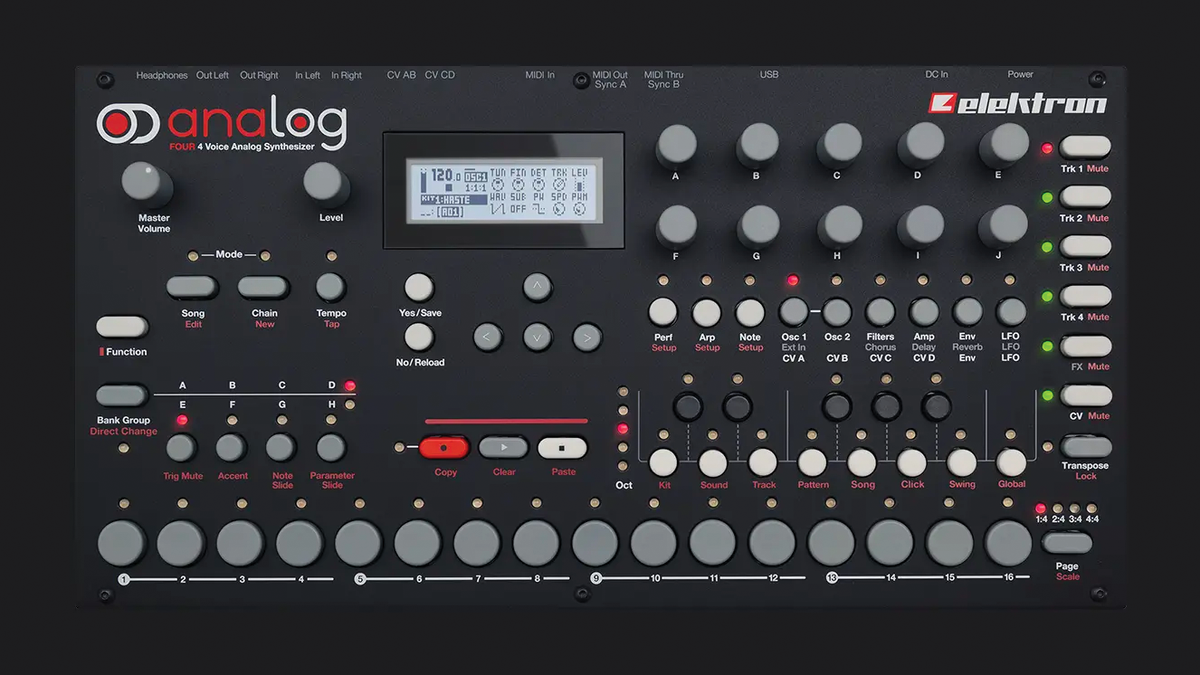Open the Arp Setup page
The height and width of the screenshot is (675, 1200).
coord(707,312)
